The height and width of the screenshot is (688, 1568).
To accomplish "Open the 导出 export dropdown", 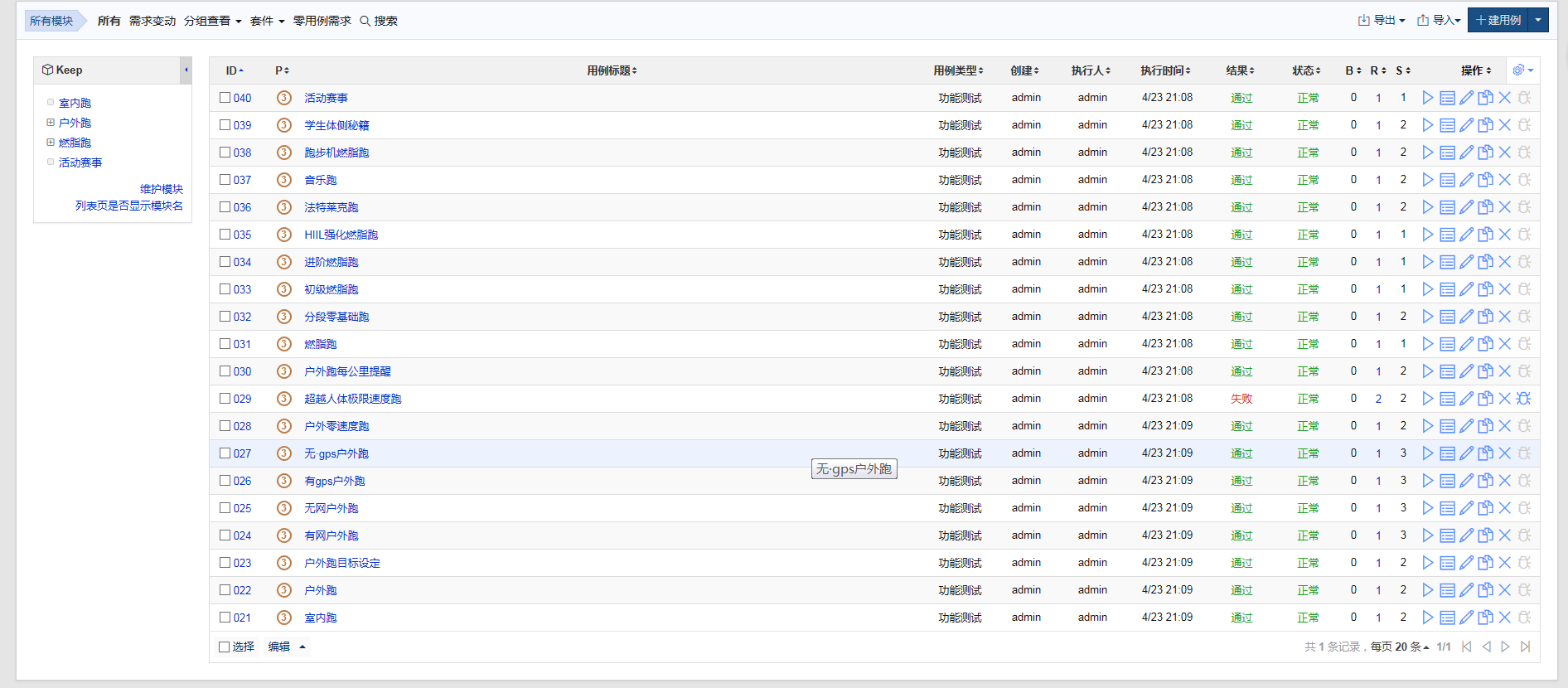I will tap(1382, 21).
